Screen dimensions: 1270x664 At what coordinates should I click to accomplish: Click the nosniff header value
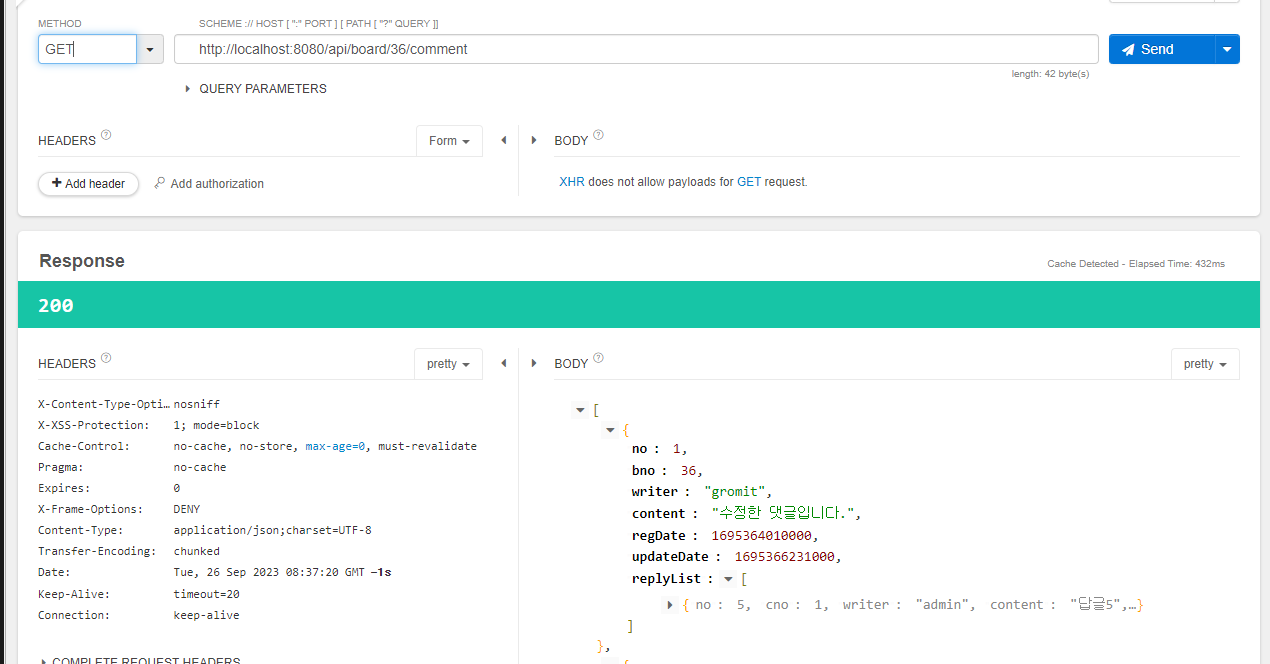[197, 404]
